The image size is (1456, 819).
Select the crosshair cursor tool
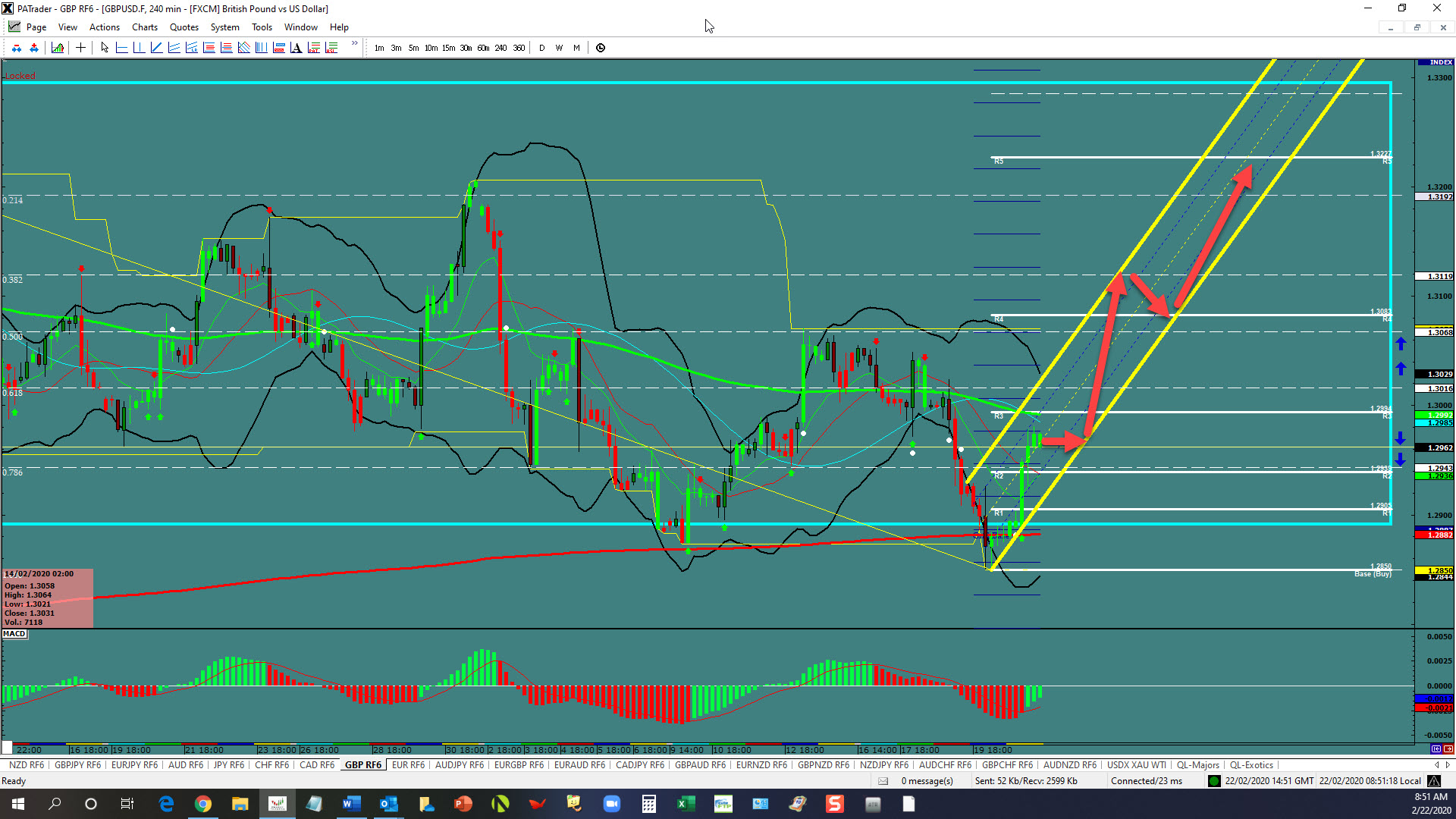pyautogui.click(x=80, y=48)
